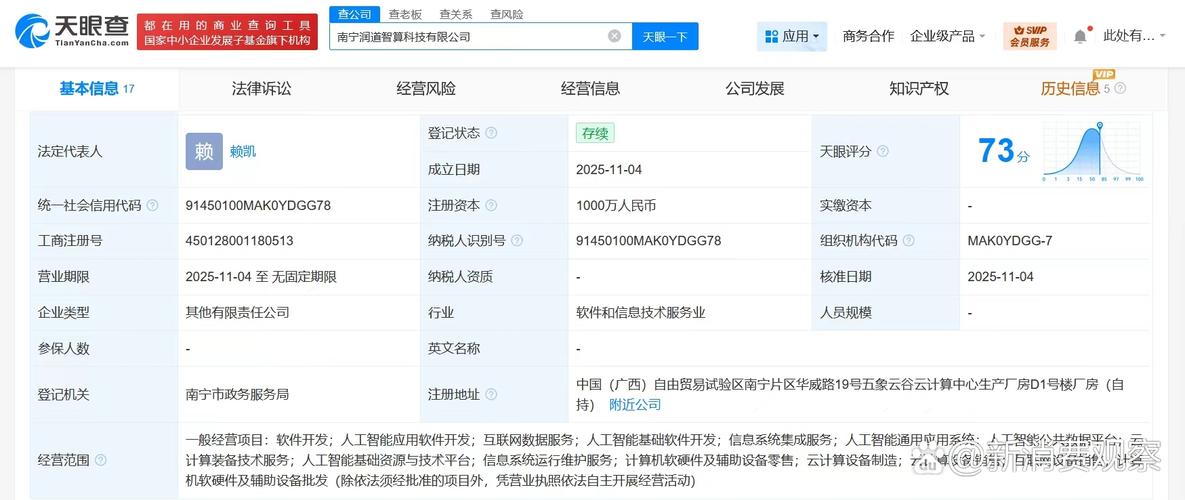
Task: Open the 经营信息 tab
Action: (590, 88)
